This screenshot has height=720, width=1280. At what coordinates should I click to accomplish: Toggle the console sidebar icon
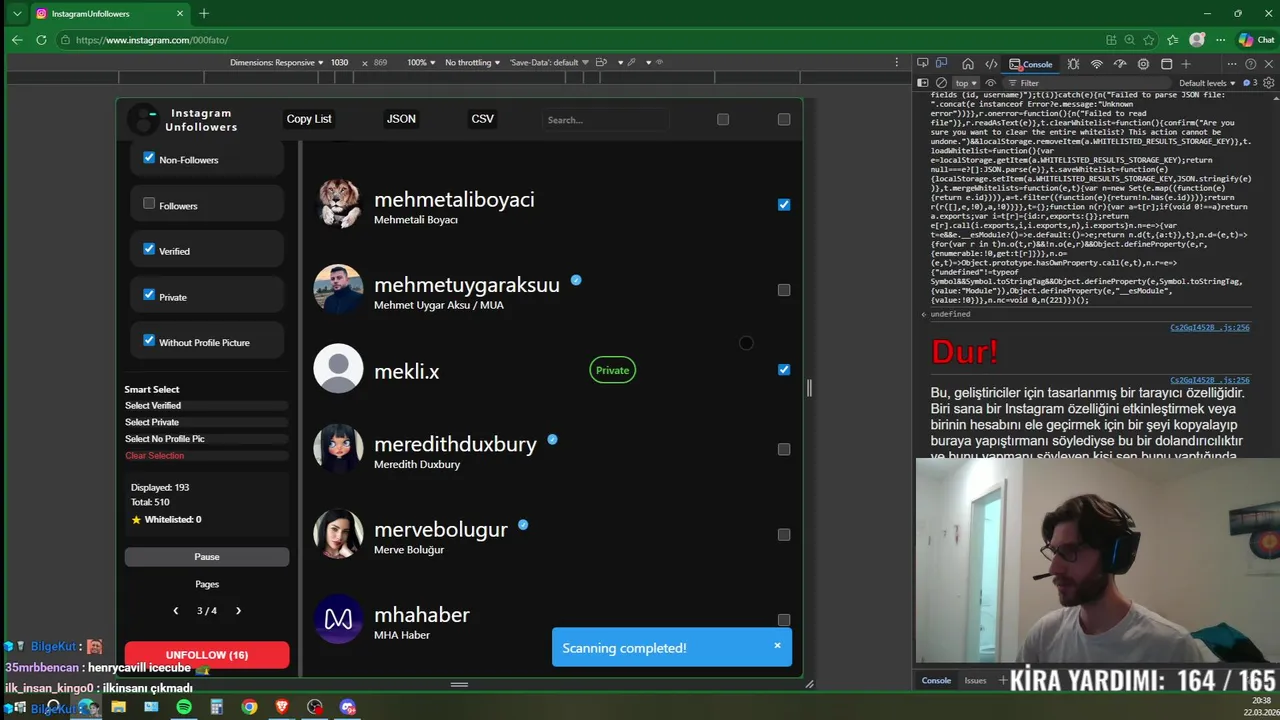923,83
